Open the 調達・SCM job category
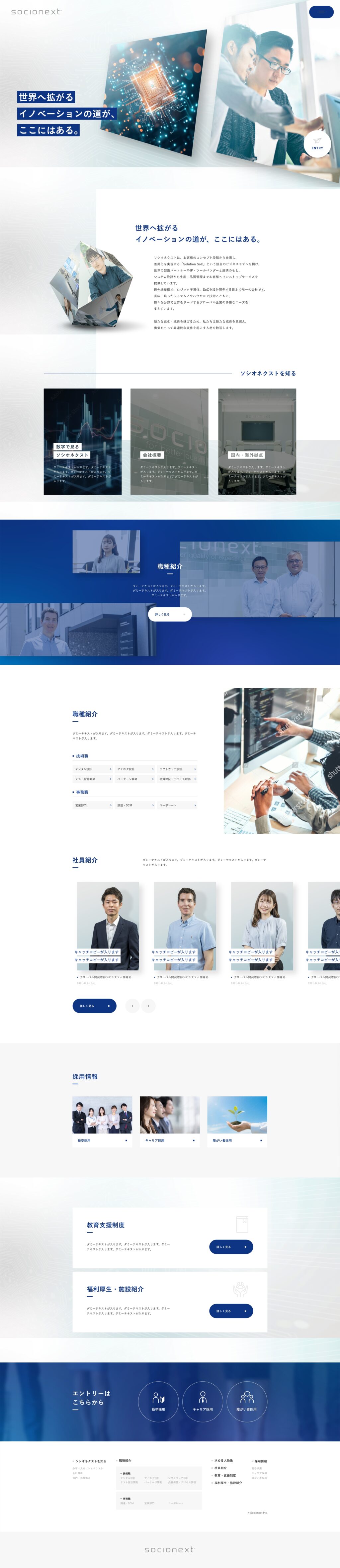The height and width of the screenshot is (1568, 340). pos(135,805)
